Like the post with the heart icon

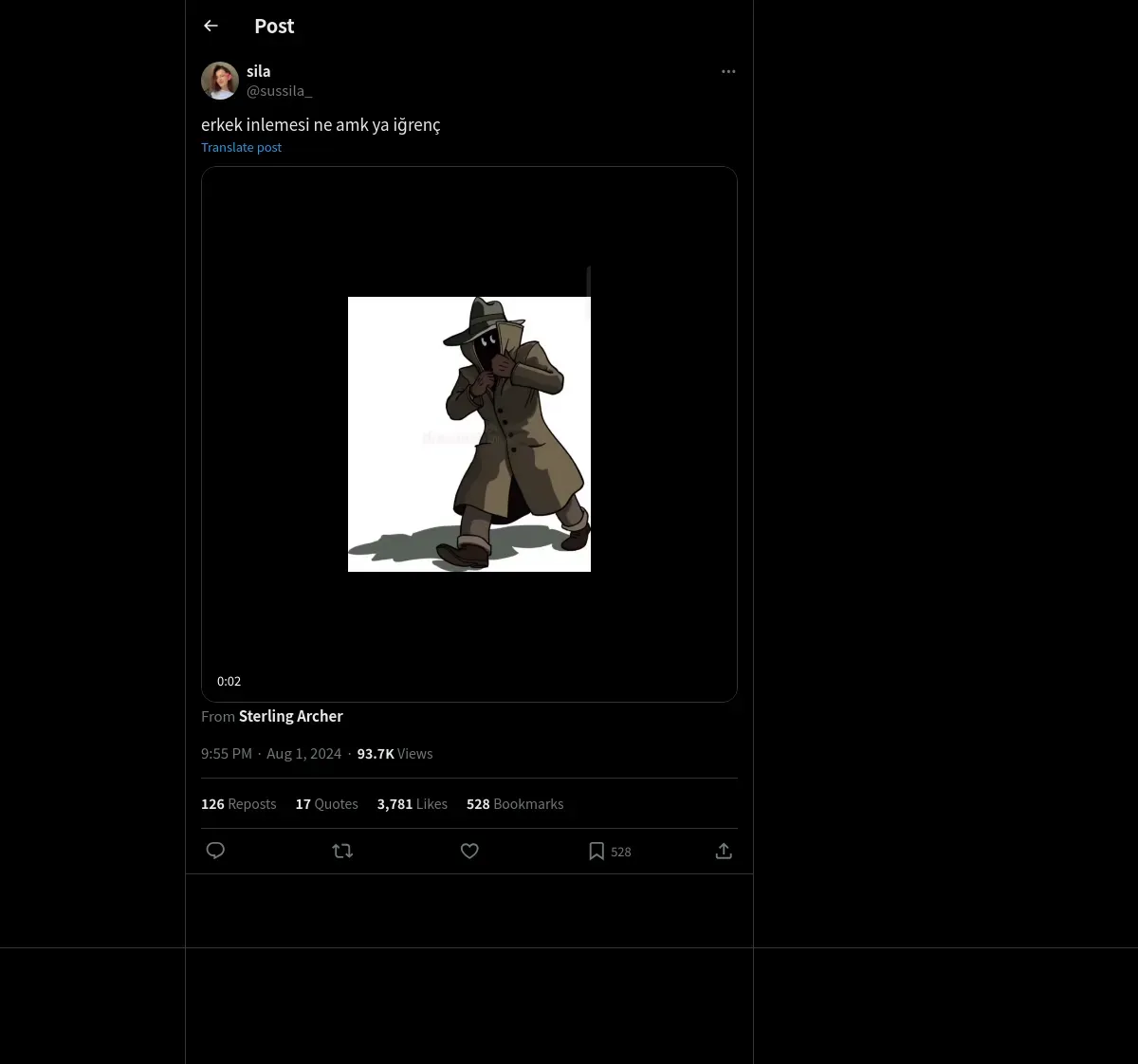pos(469,851)
